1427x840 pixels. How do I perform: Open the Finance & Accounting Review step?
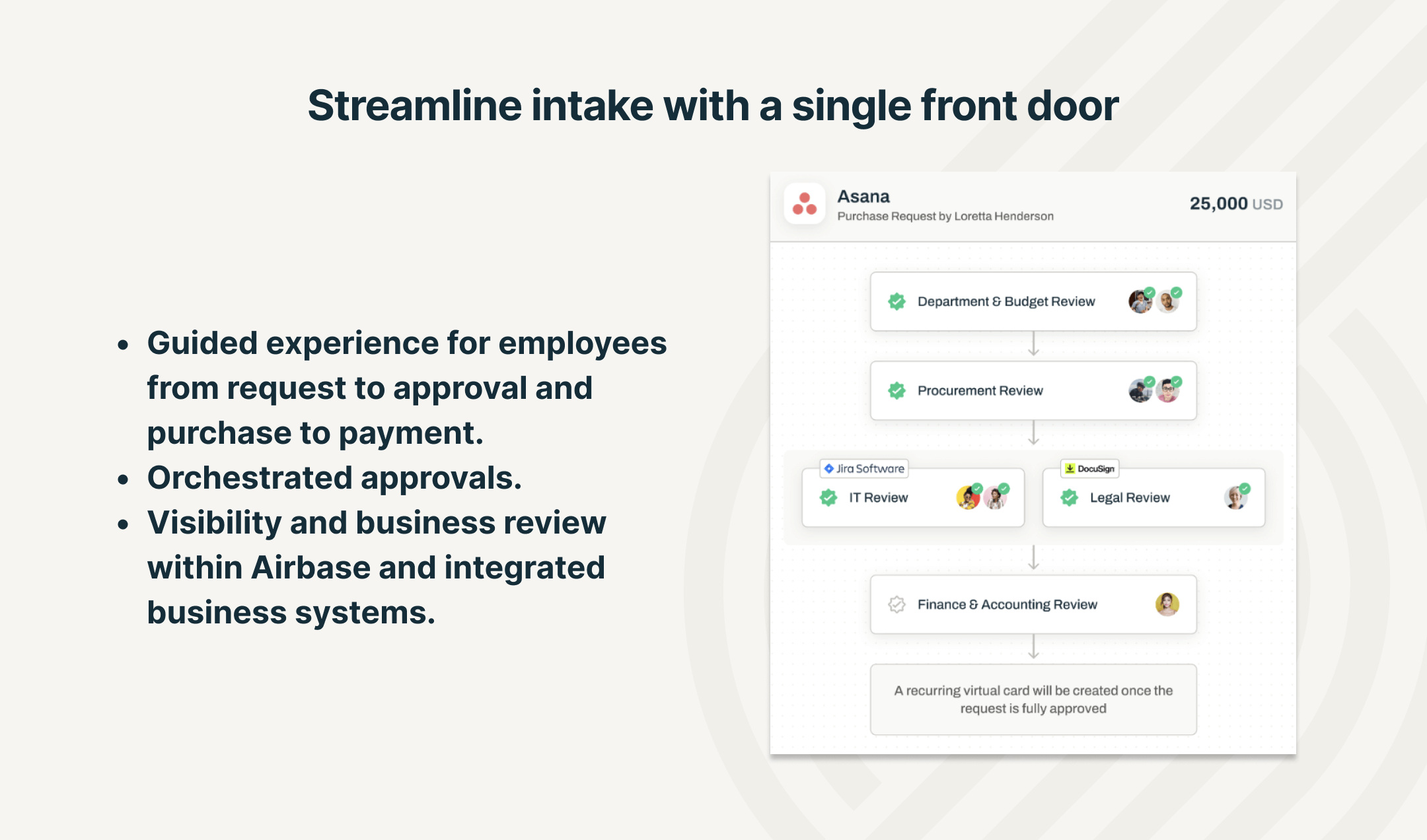pyautogui.click(x=1033, y=605)
